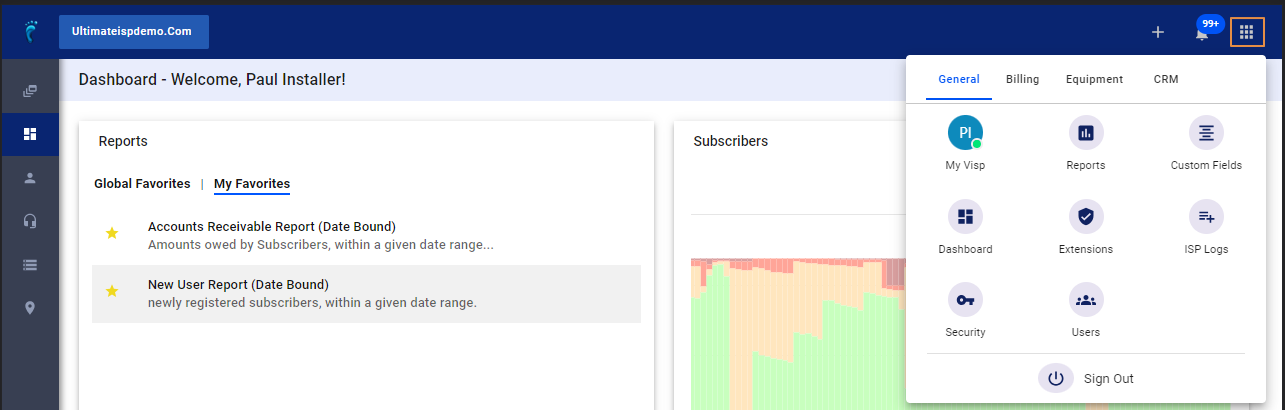Click the top stacked-pages icon in sidebar
1285x410 pixels.
pos(30,91)
